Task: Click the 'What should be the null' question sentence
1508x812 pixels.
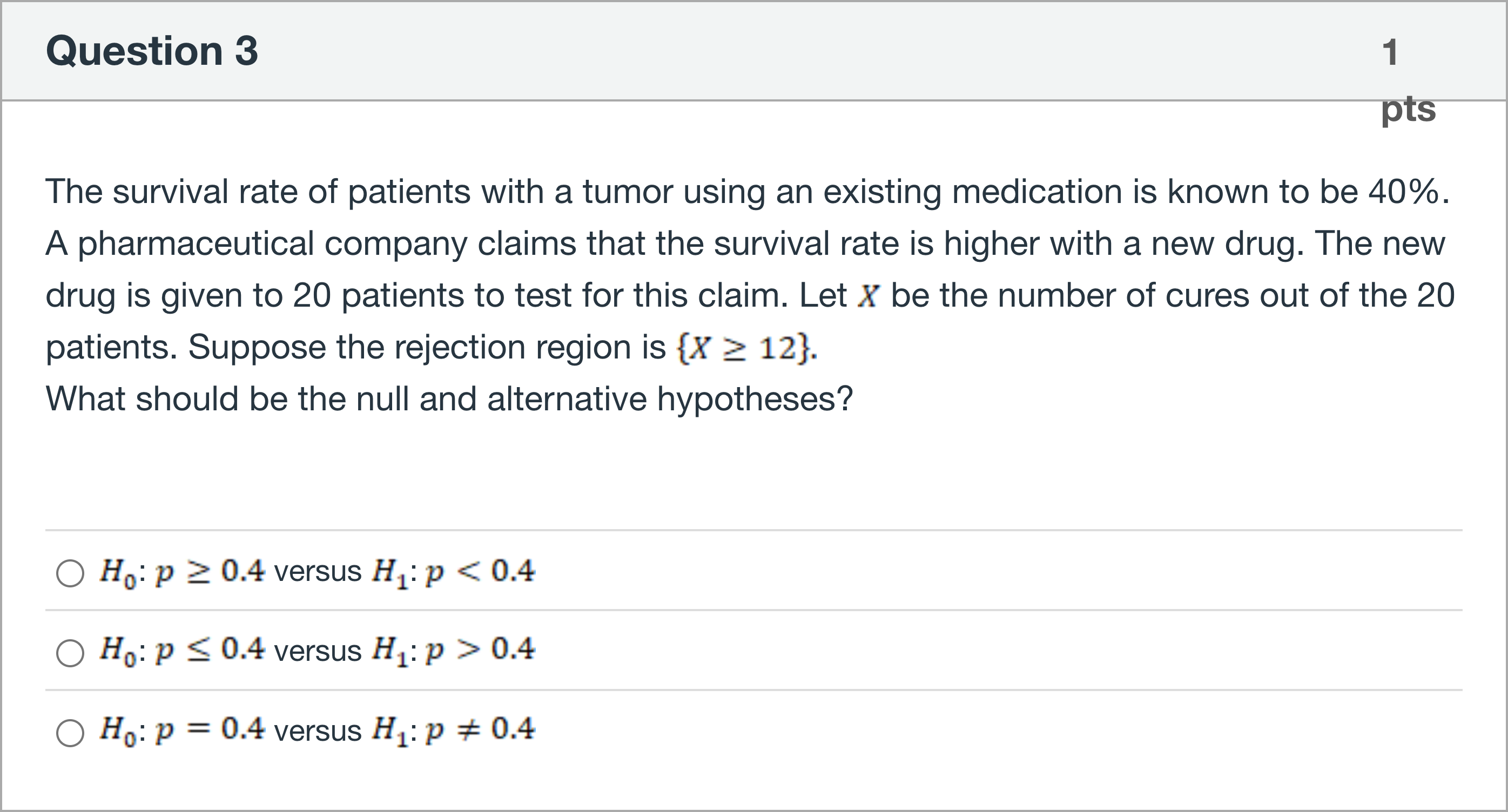Action: [x=449, y=399]
